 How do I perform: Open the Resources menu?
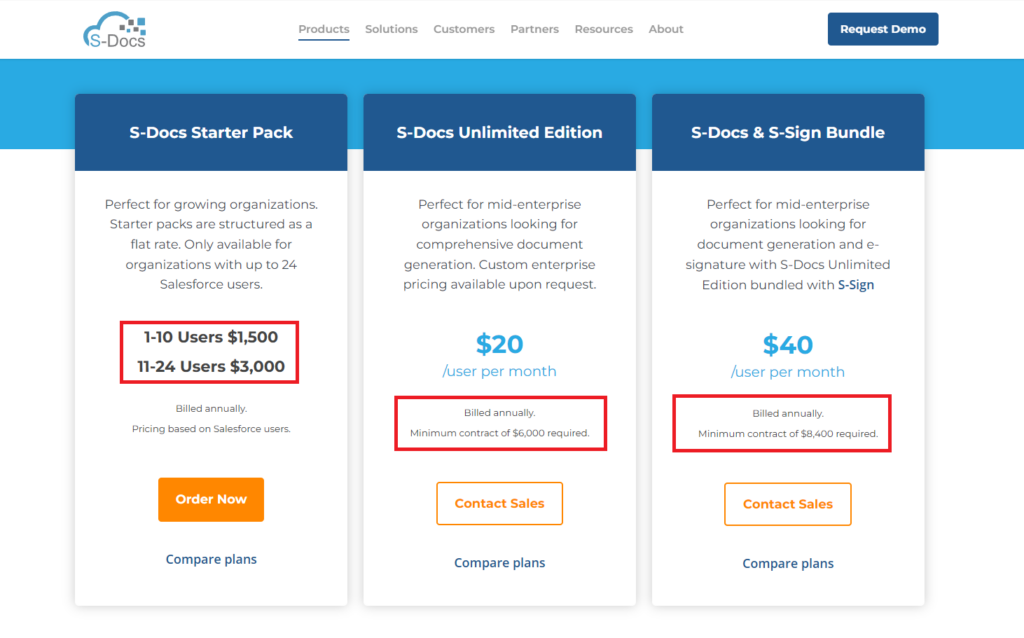coord(604,29)
